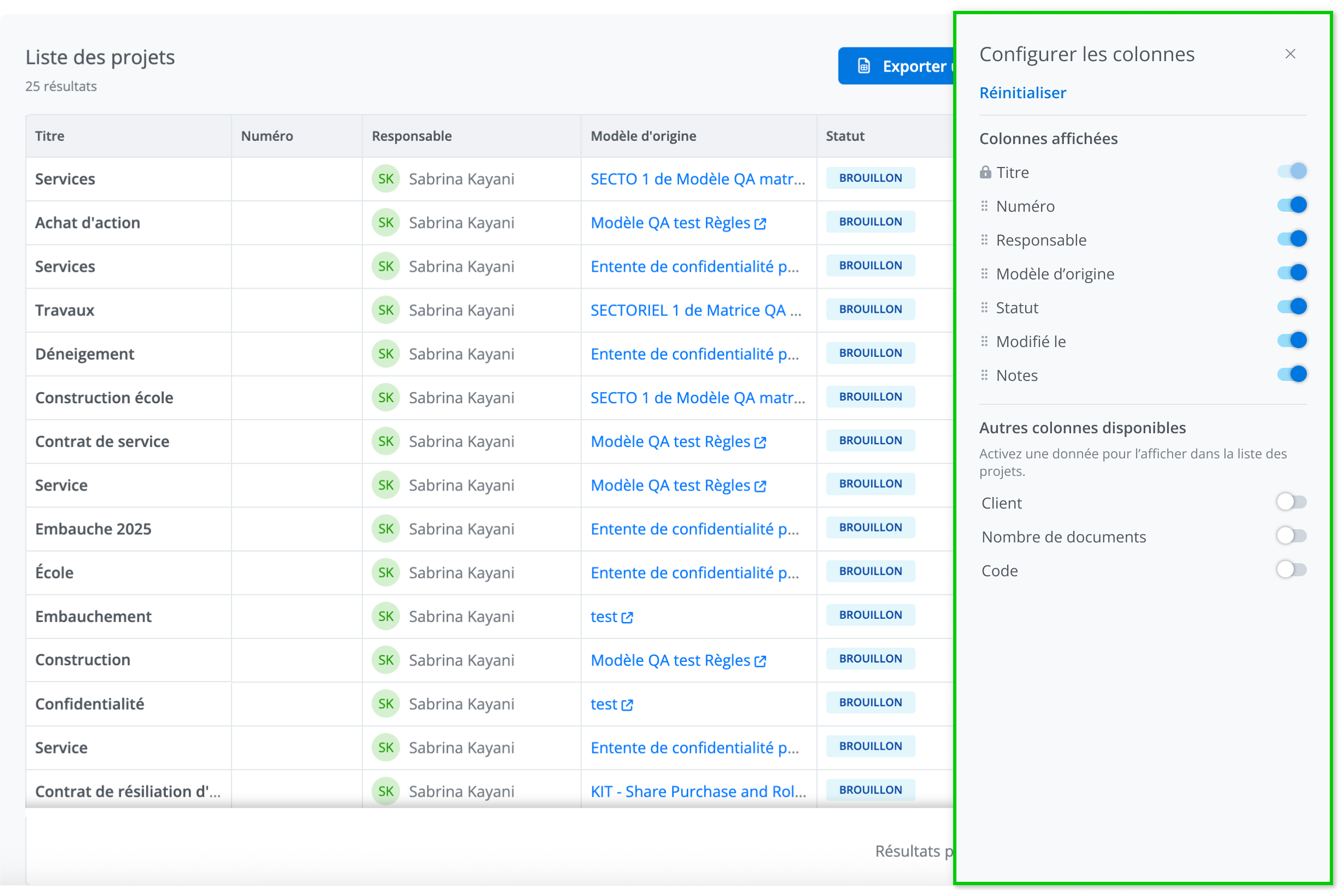Enable the Nombre de documents toggle

pos(1291,536)
